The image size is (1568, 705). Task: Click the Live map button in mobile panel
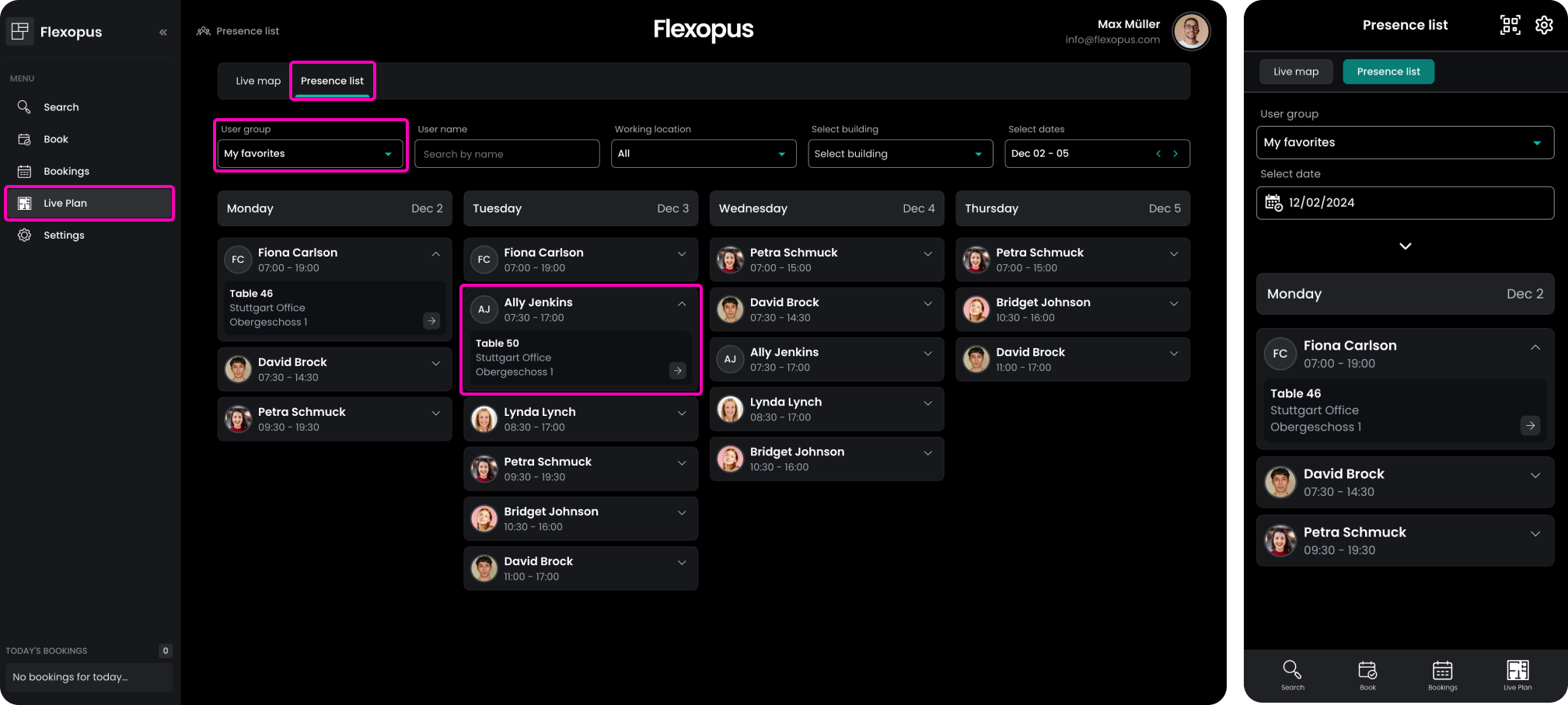(x=1295, y=72)
